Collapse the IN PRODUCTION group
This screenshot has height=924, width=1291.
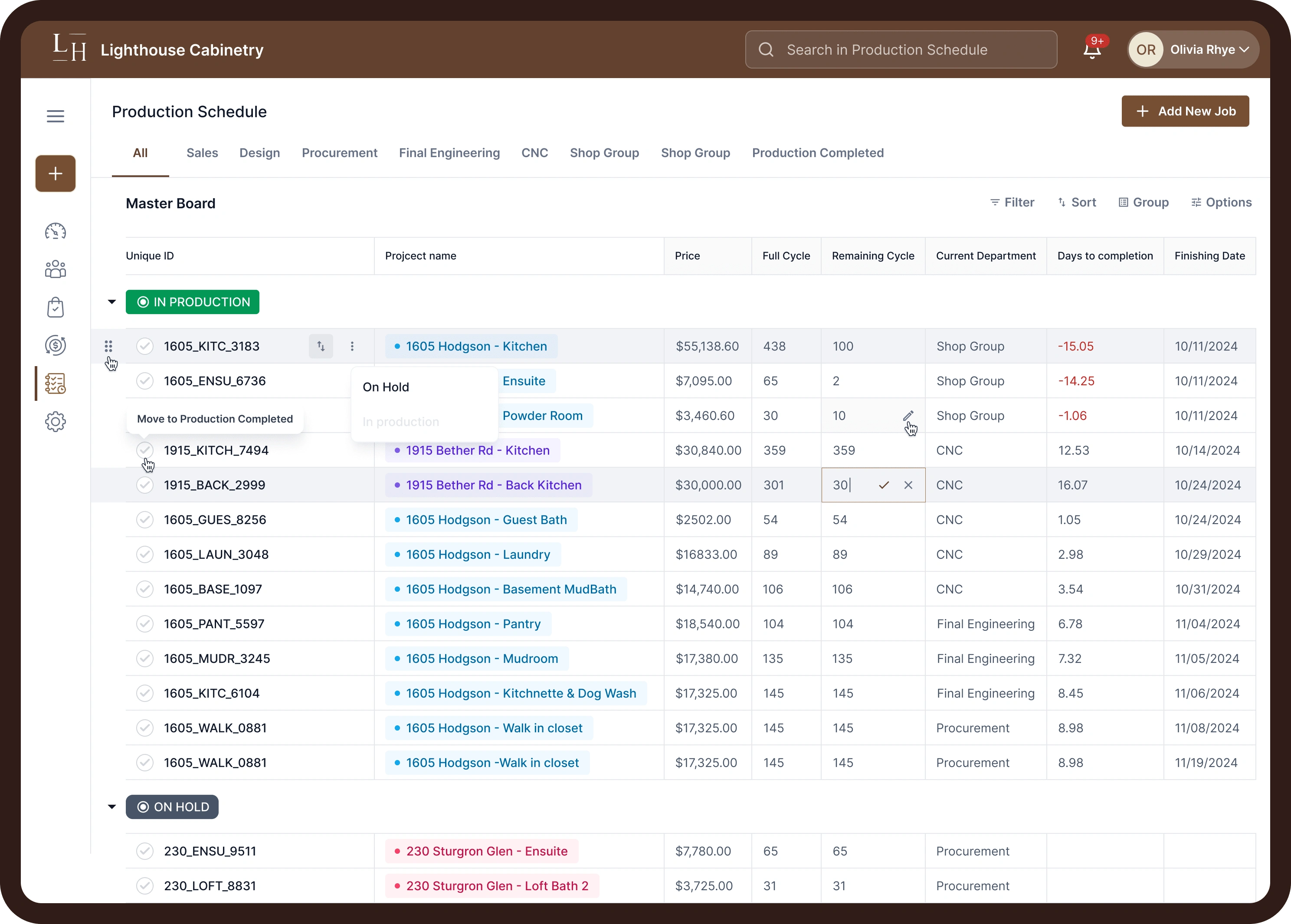pos(111,301)
